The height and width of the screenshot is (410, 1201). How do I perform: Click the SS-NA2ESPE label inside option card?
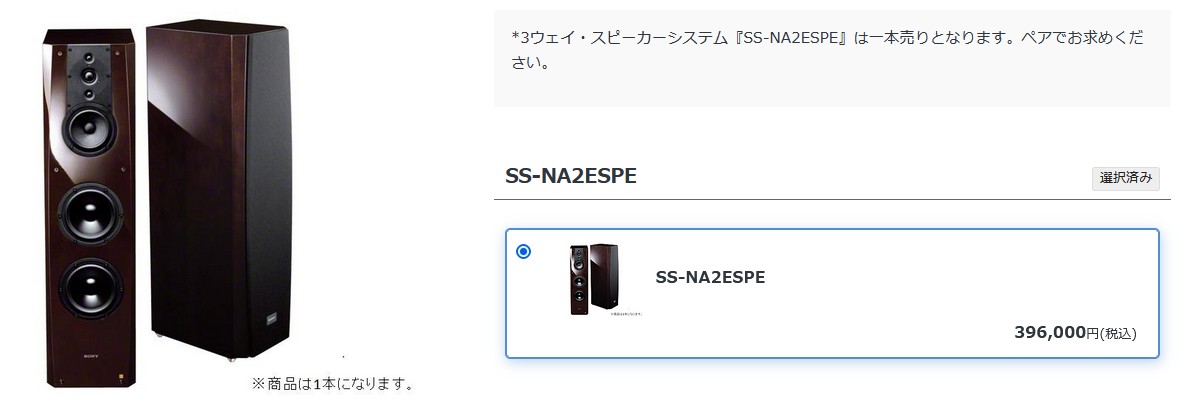[x=710, y=277]
